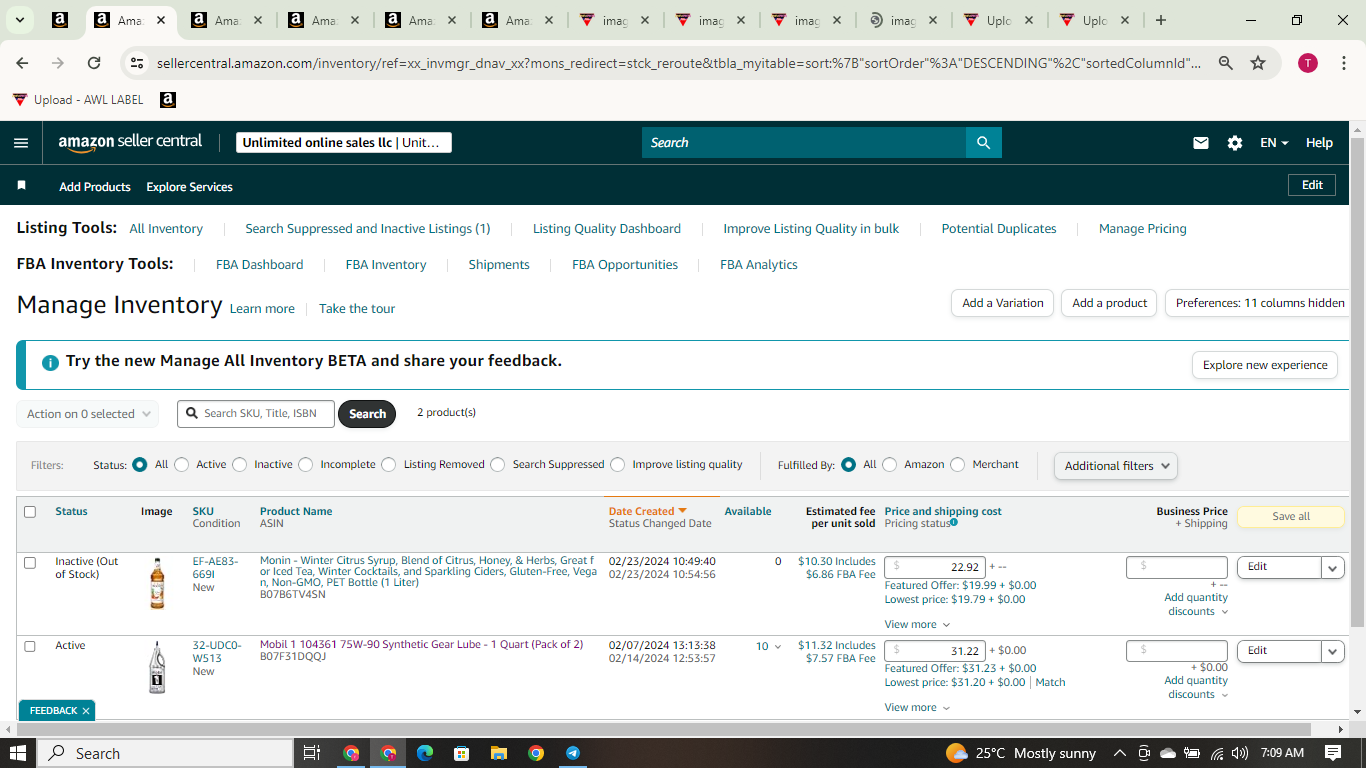This screenshot has height=768, width=1366.
Task: Open FBA Analytics
Action: pyautogui.click(x=759, y=265)
